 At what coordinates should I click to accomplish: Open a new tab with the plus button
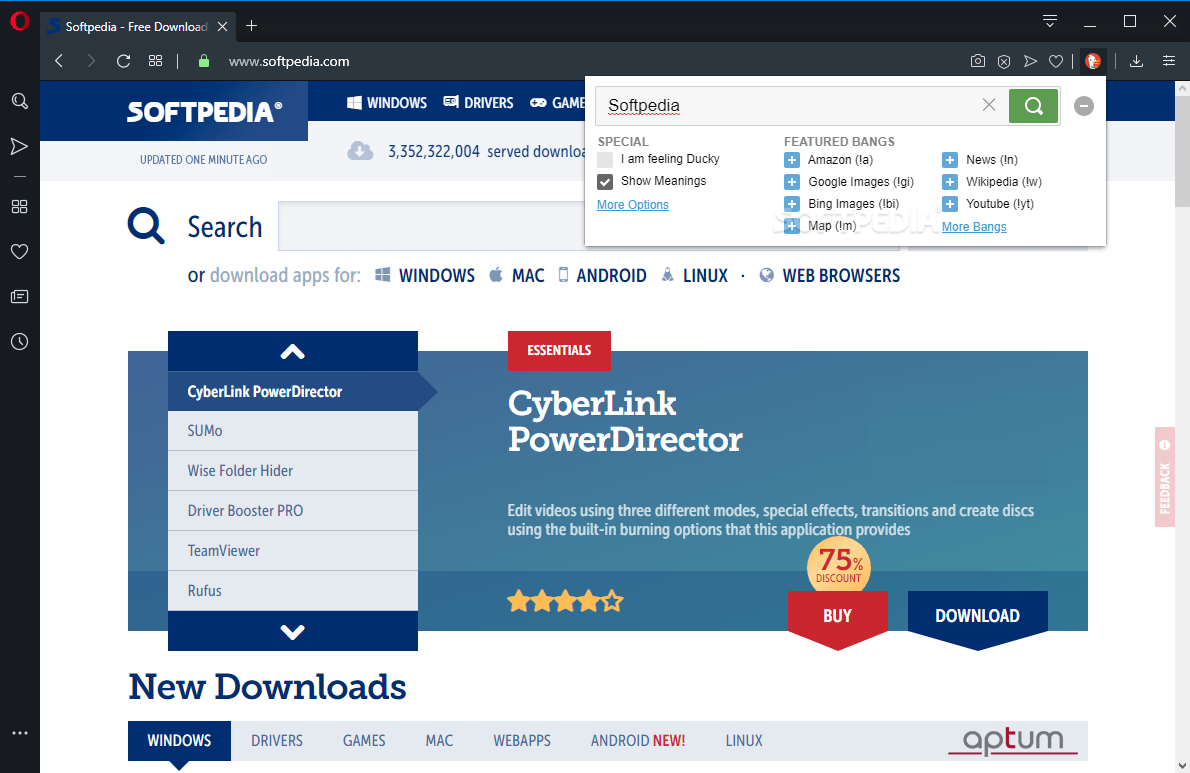click(251, 26)
